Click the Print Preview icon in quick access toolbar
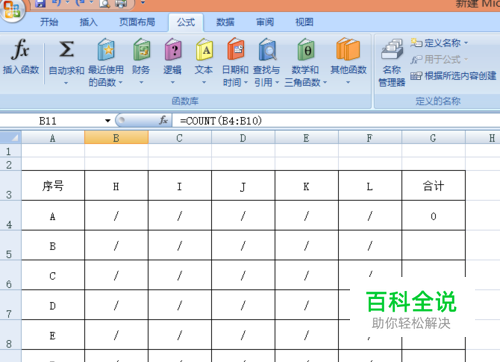 (x=105, y=3)
